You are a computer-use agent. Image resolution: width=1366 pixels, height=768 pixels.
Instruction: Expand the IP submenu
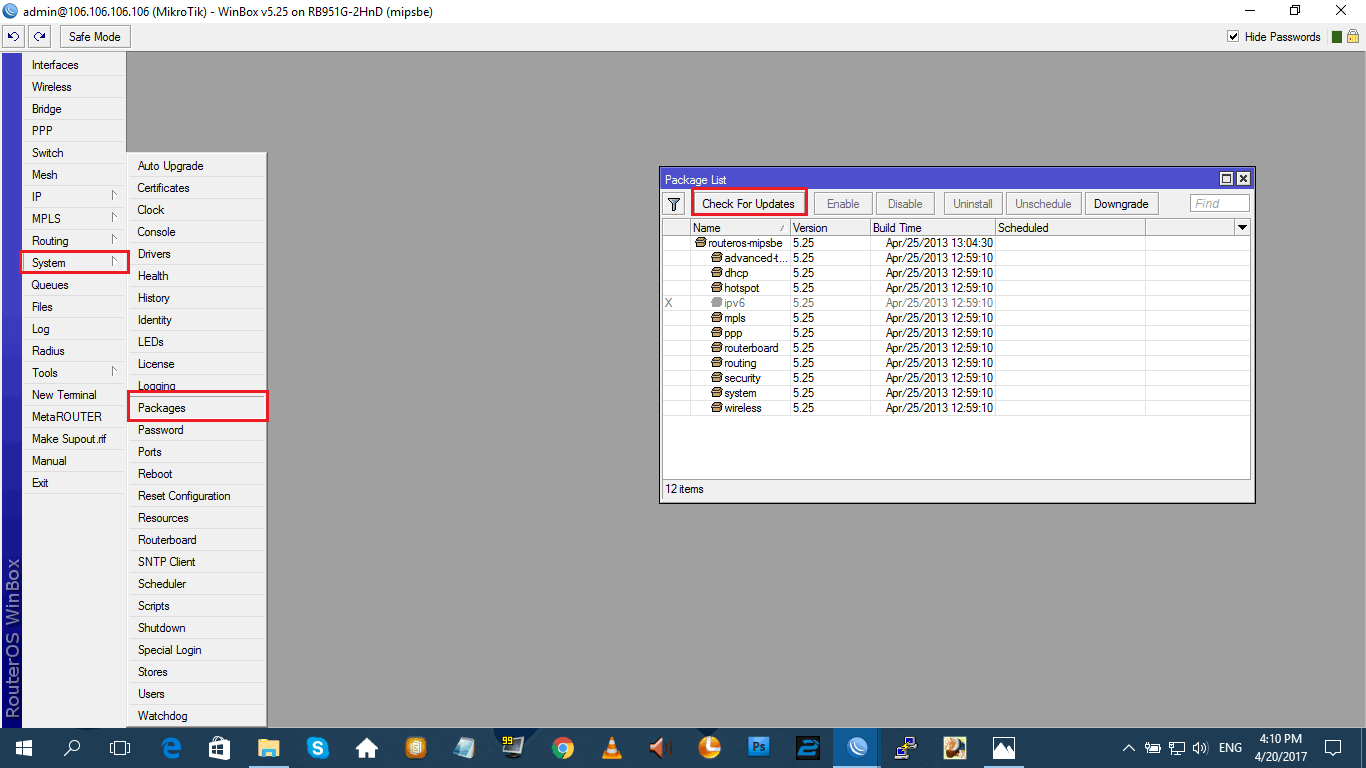[74, 197]
